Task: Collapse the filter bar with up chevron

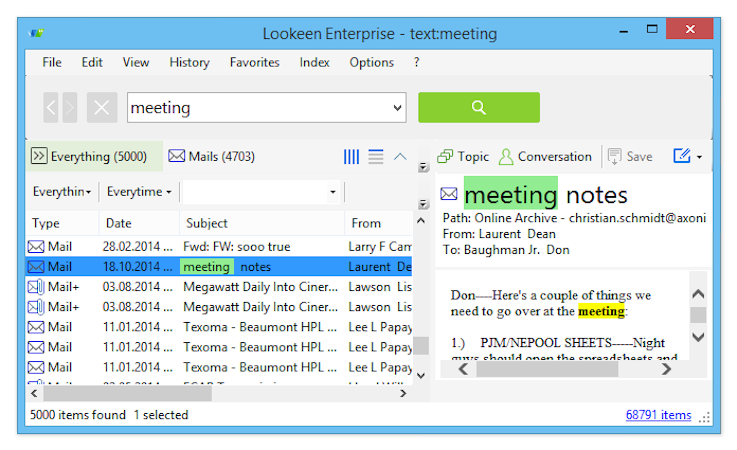Action: pos(400,157)
